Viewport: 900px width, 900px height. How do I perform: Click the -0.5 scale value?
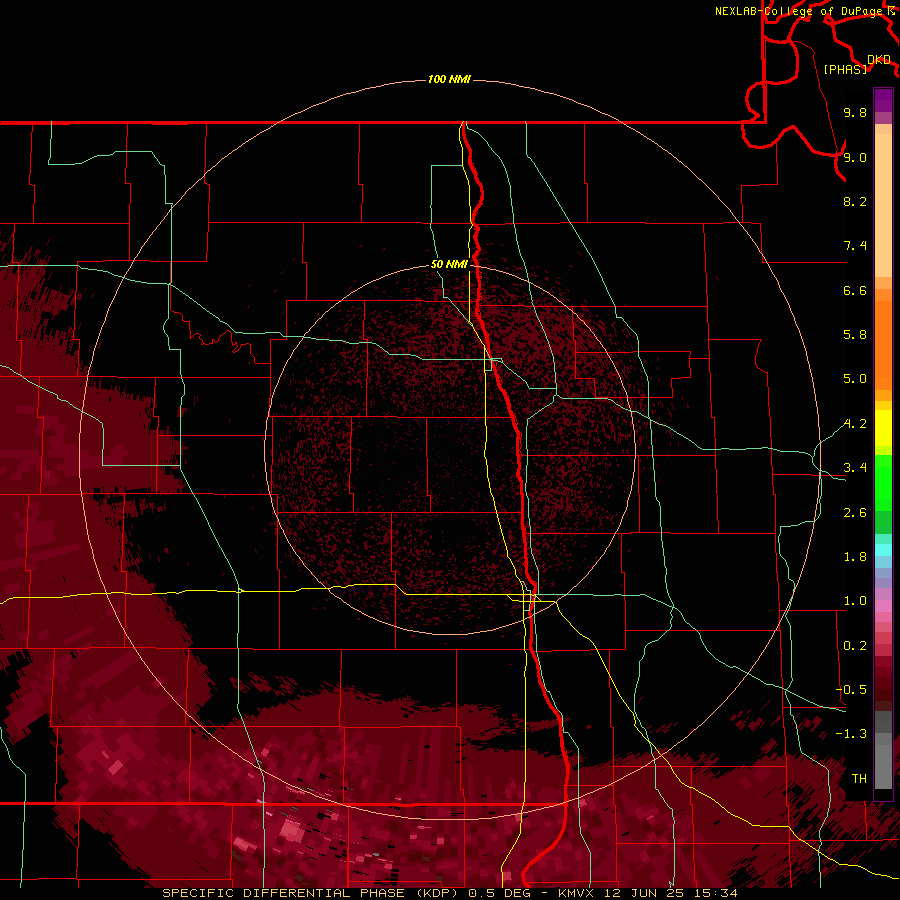[x=851, y=690]
